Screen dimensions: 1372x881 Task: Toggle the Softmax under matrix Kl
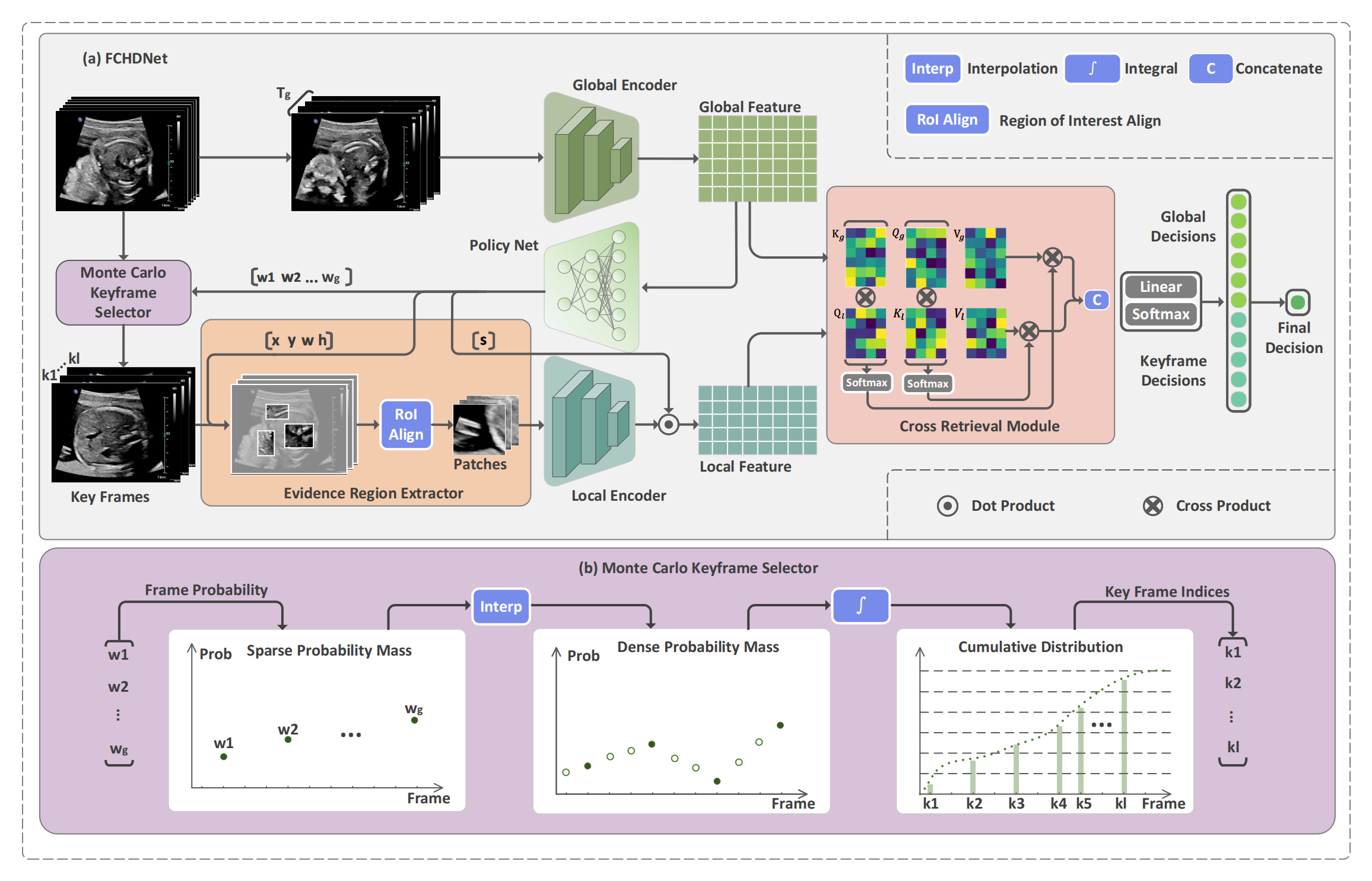928,383
